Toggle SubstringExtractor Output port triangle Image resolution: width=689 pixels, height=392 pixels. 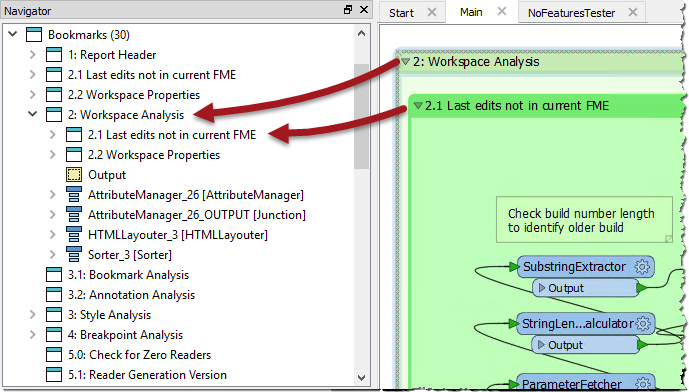(542, 288)
